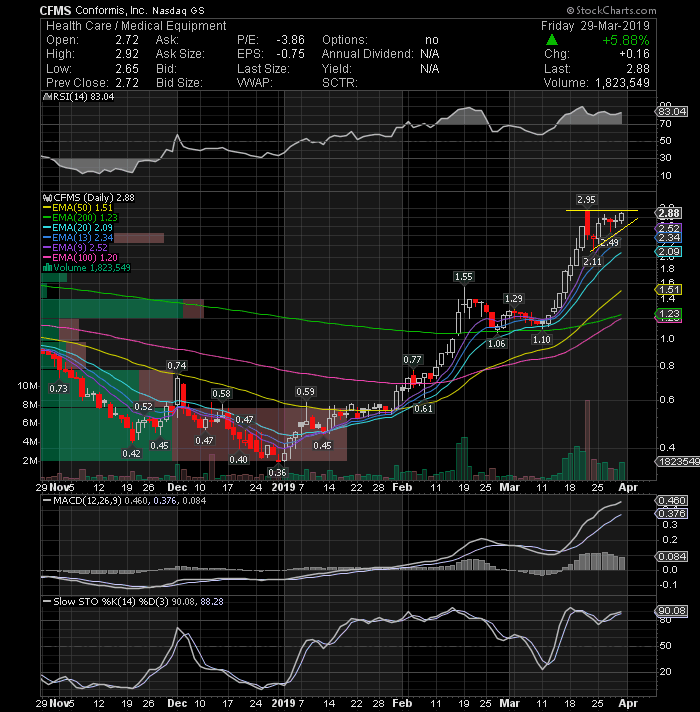Click the green up-triangle change indicator
This screenshot has width=700, height=712.
[552, 40]
